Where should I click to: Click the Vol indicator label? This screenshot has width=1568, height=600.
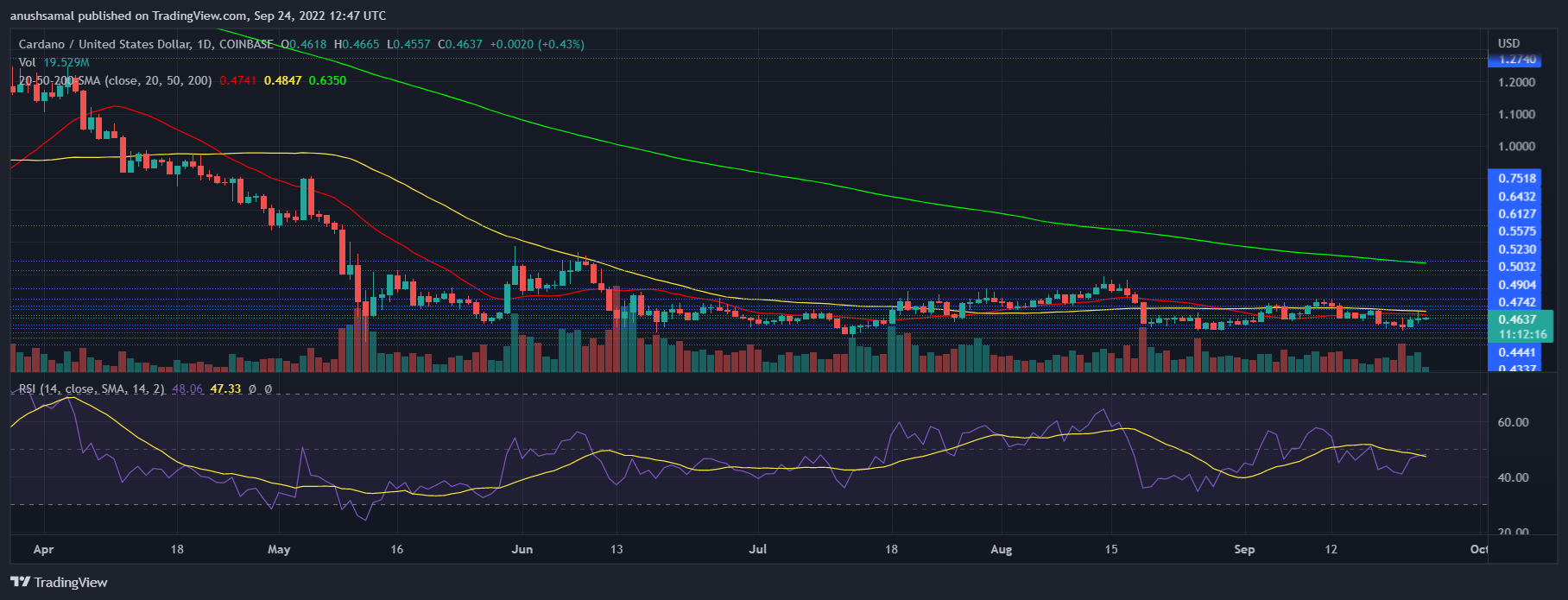[28, 62]
